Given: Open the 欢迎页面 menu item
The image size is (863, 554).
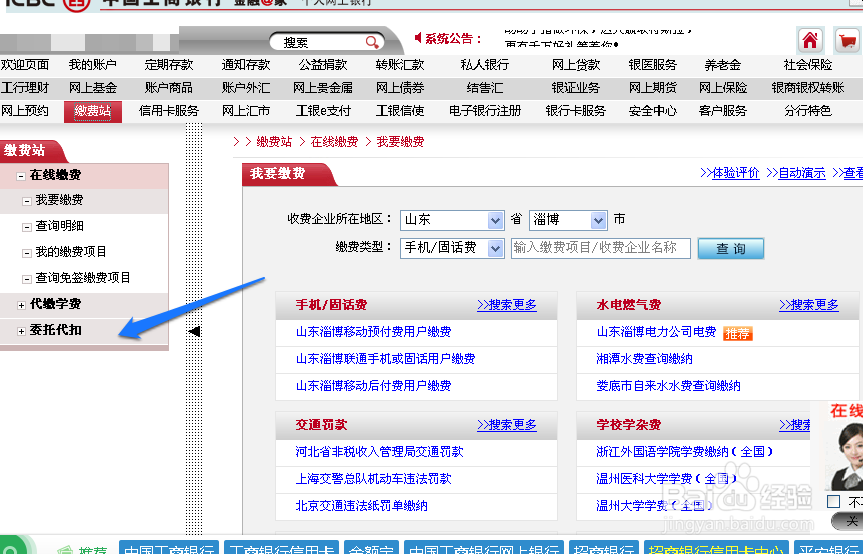Looking at the screenshot, I should click(x=25, y=65).
